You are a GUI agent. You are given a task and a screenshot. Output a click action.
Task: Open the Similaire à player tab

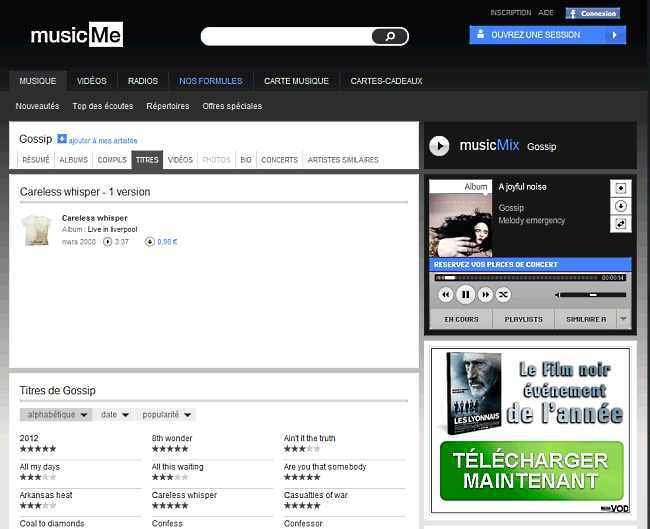click(586, 319)
